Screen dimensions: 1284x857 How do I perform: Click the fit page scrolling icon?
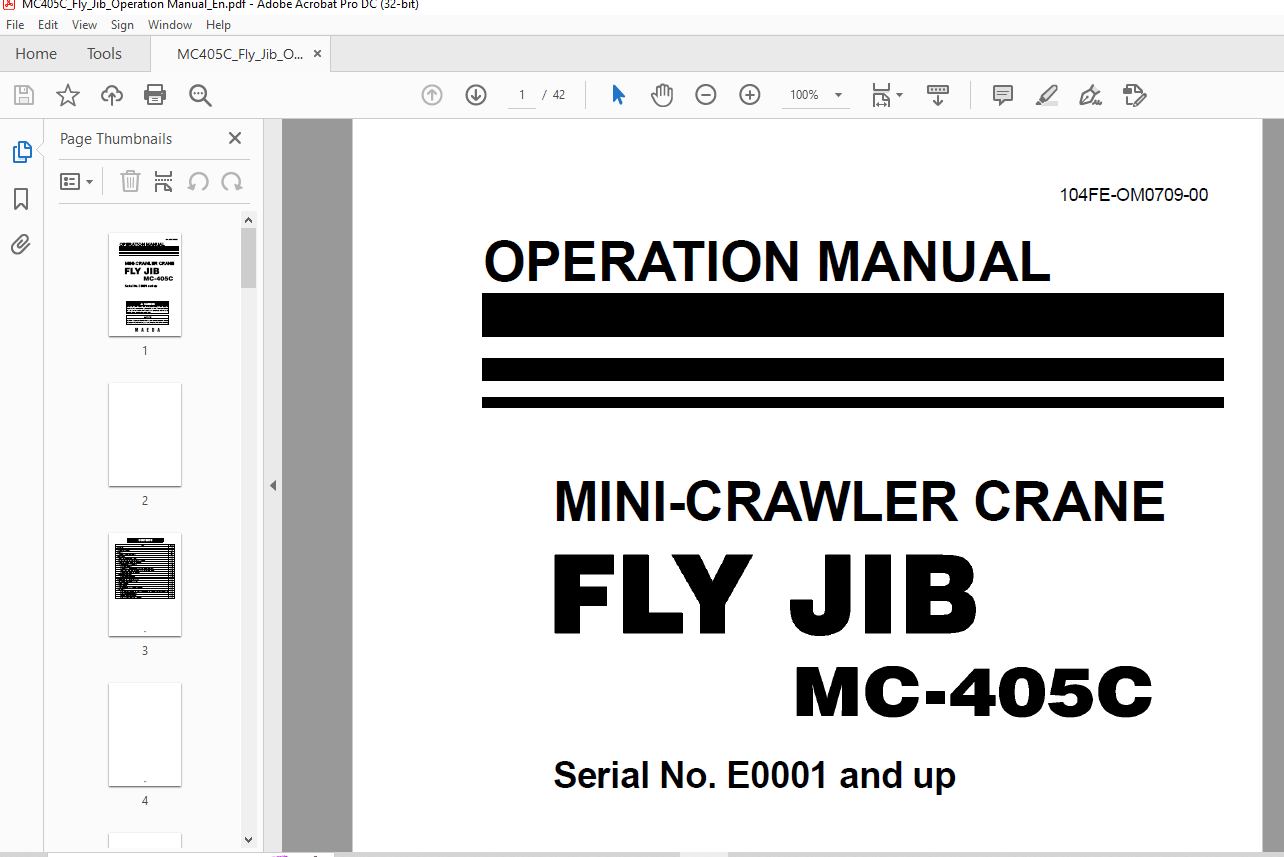point(881,95)
